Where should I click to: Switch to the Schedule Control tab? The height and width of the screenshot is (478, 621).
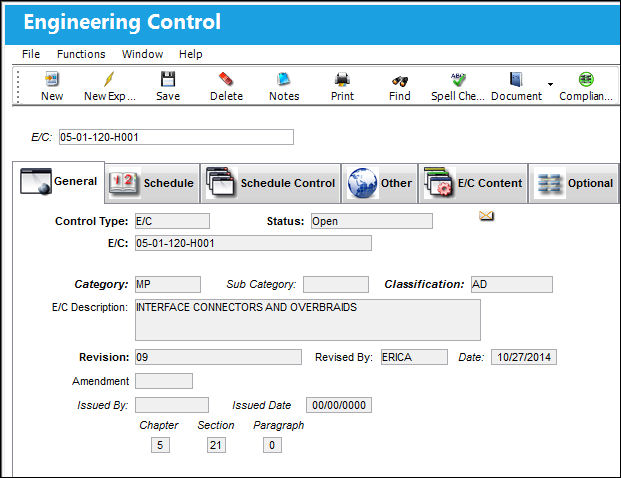(x=271, y=183)
